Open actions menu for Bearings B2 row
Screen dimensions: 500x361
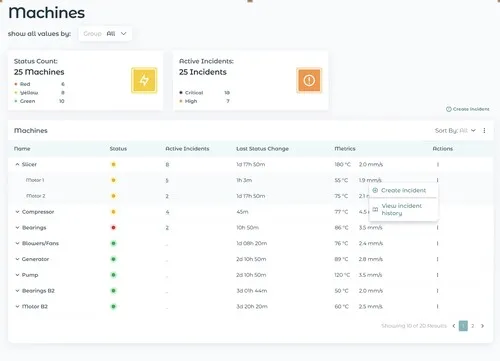[x=438, y=291]
